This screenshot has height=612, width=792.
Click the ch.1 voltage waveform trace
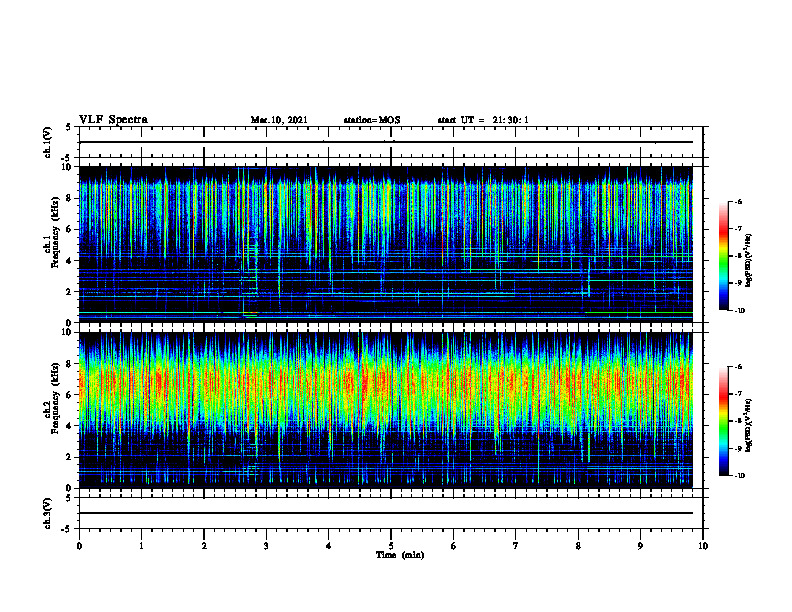click(386, 142)
